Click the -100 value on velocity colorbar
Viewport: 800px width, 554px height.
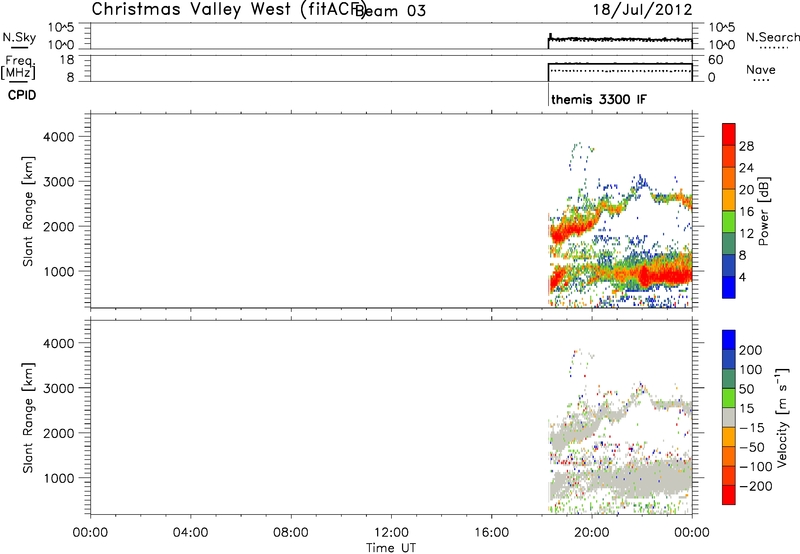coord(756,467)
